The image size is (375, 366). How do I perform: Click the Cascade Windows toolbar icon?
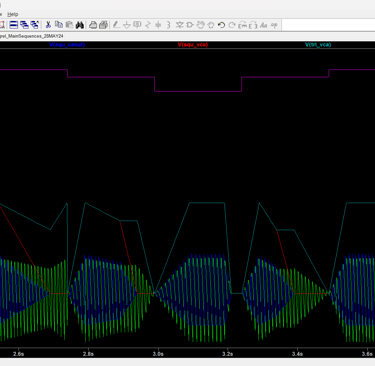point(24,25)
